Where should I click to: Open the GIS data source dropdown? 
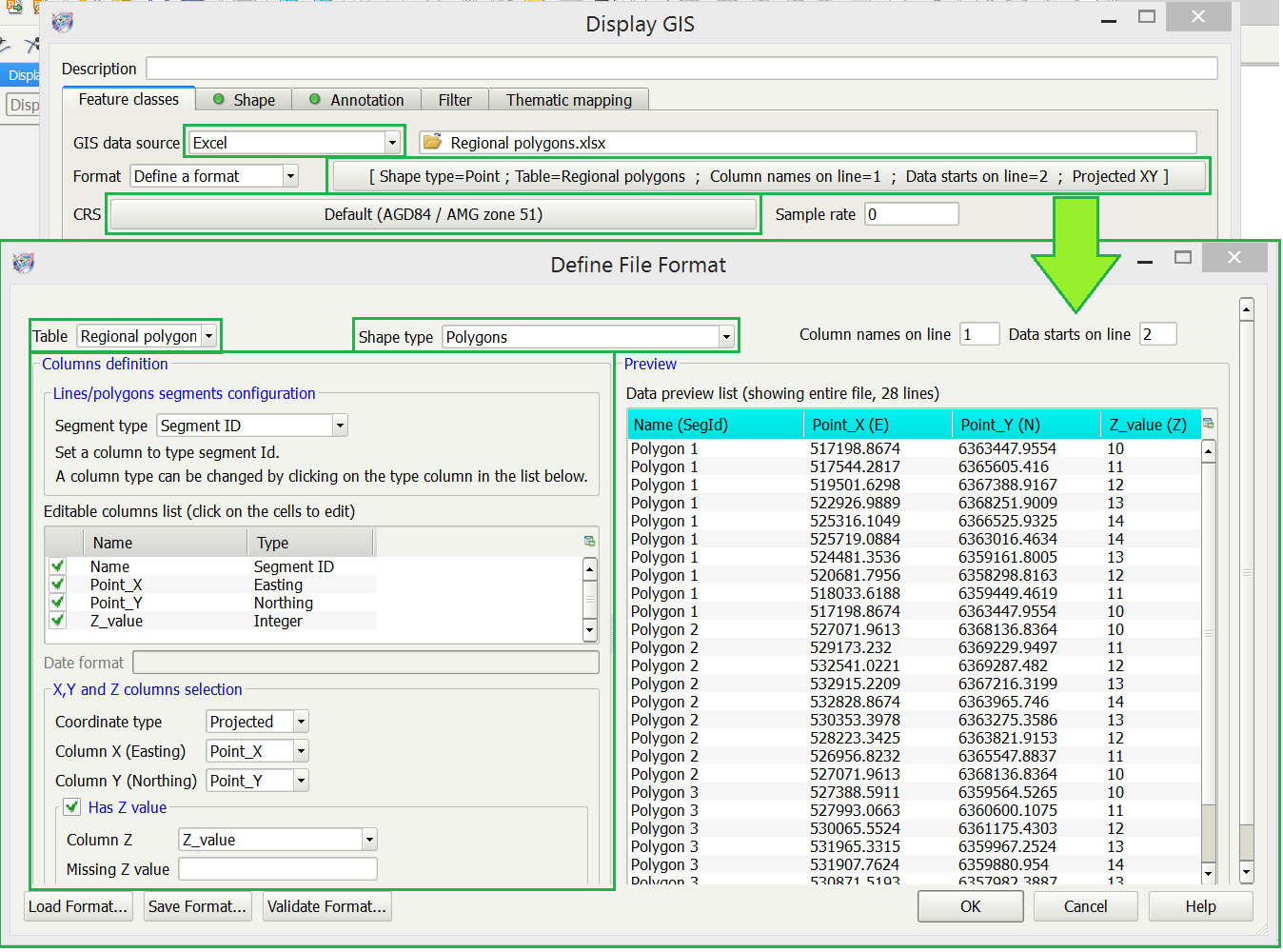391,143
